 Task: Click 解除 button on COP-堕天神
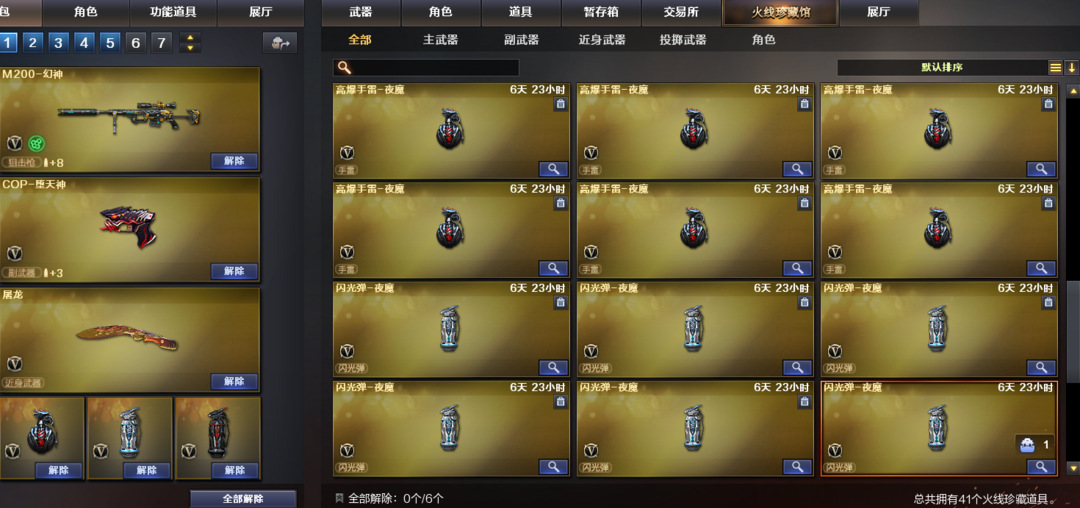234,271
